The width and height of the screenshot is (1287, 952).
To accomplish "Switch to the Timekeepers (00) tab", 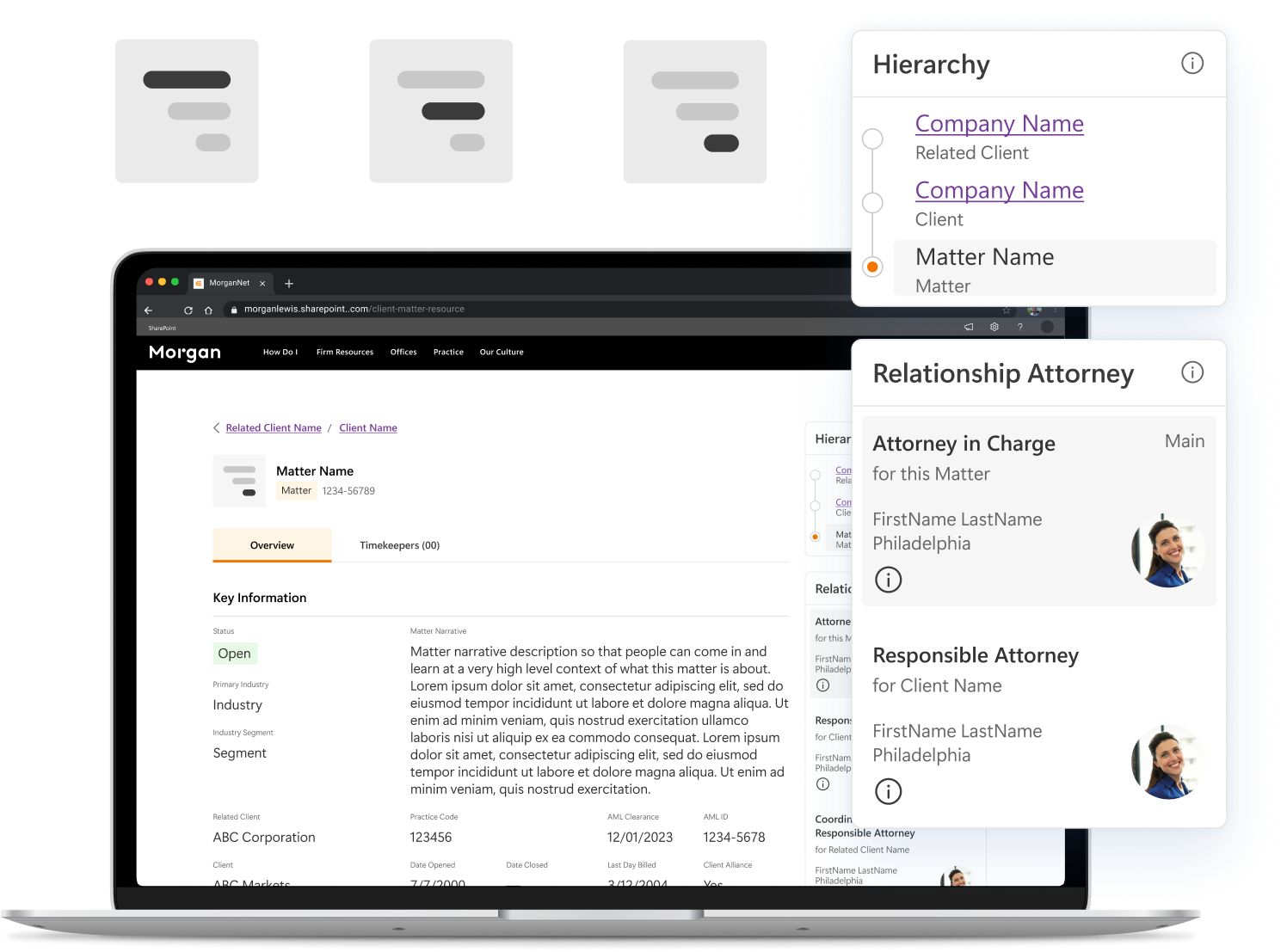I will pos(399,545).
